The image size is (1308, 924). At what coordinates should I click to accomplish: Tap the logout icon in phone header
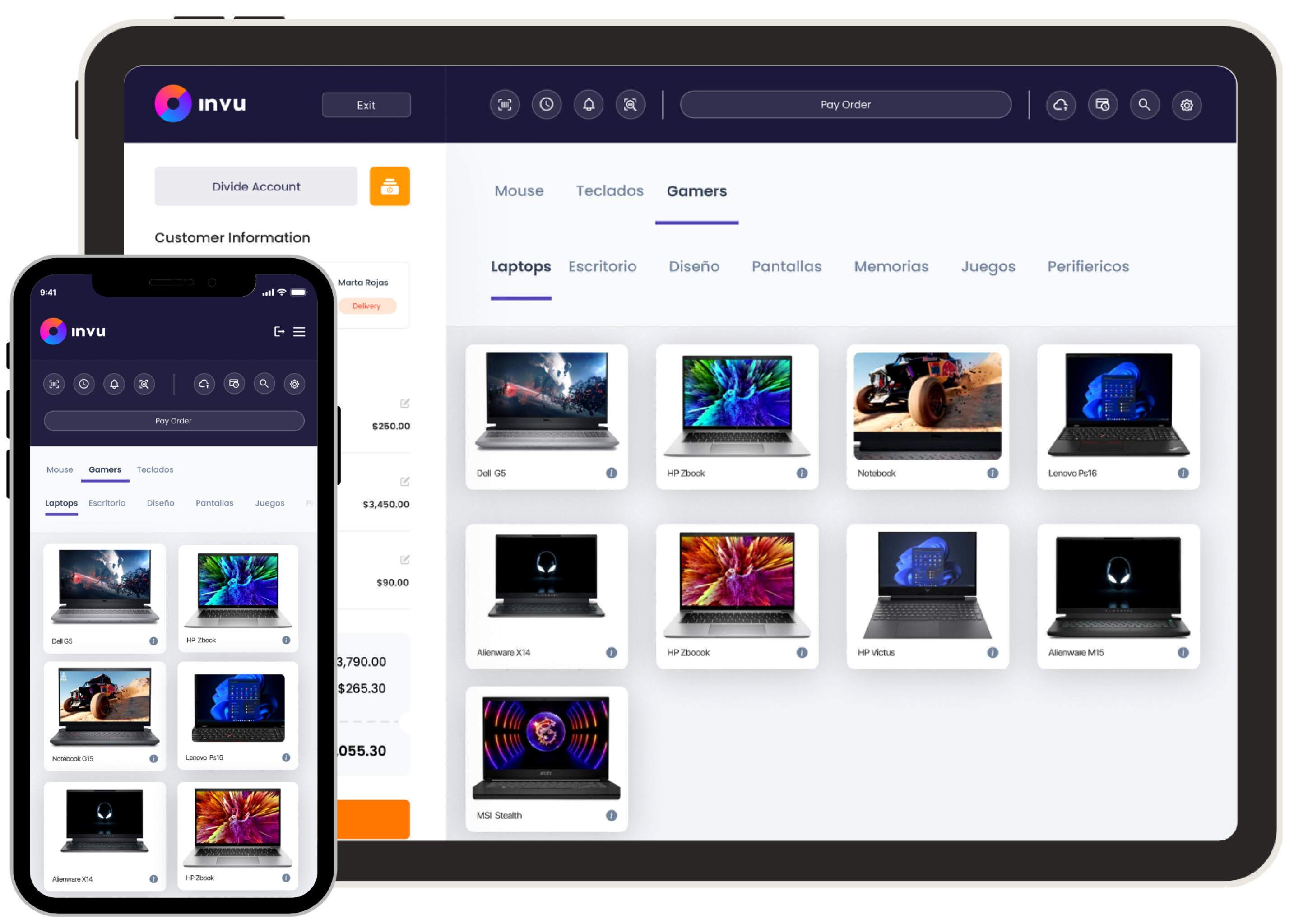[x=279, y=331]
